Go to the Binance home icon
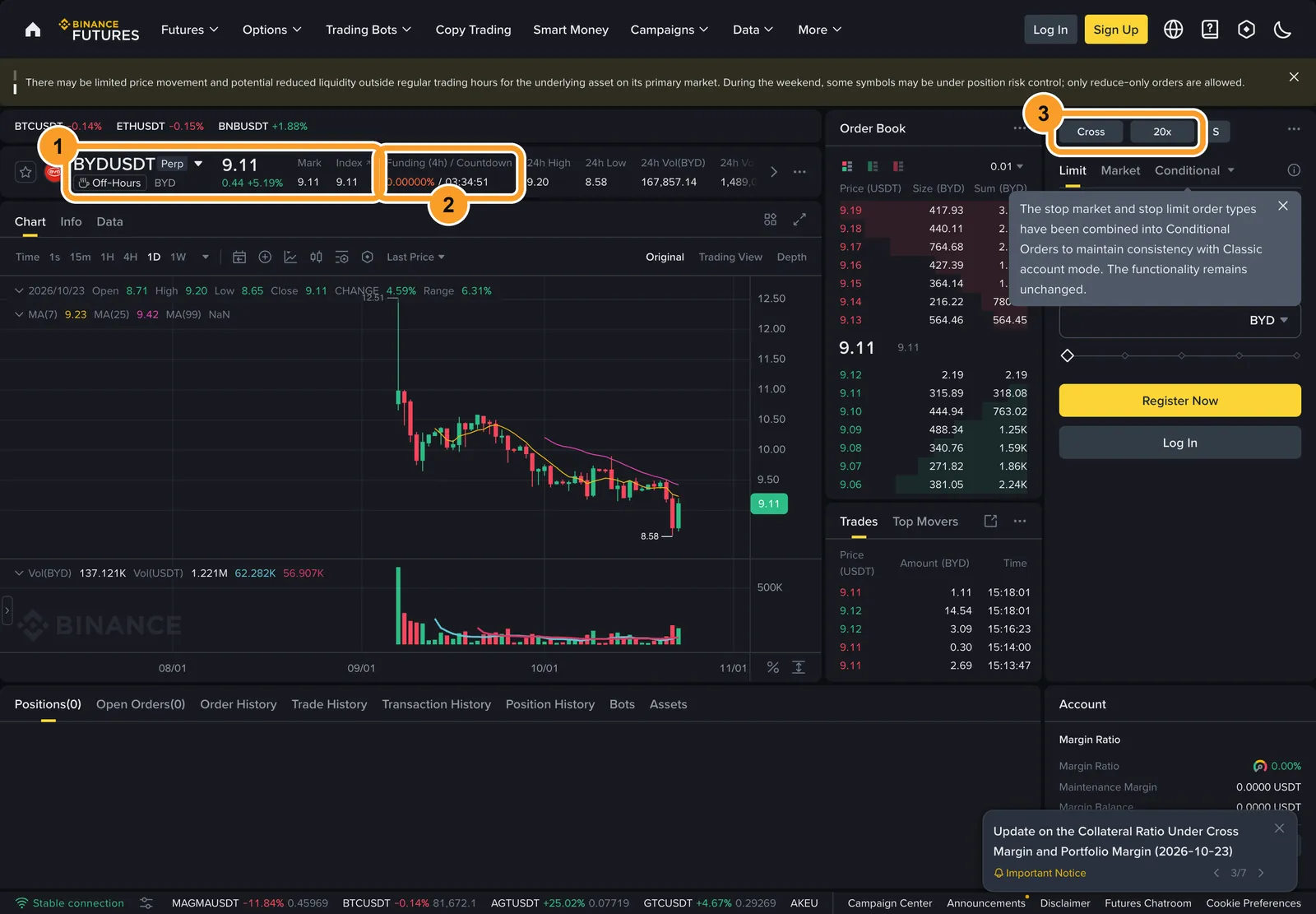The image size is (1316, 914). coord(33,30)
